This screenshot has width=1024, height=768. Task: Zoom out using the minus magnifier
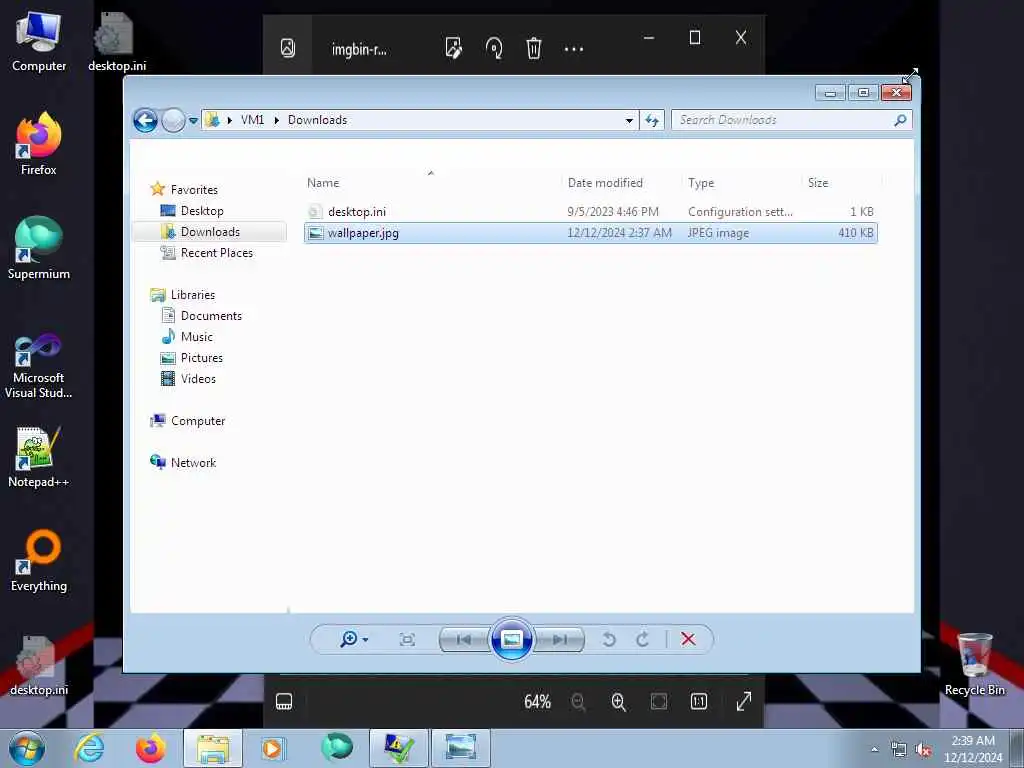pos(578,702)
